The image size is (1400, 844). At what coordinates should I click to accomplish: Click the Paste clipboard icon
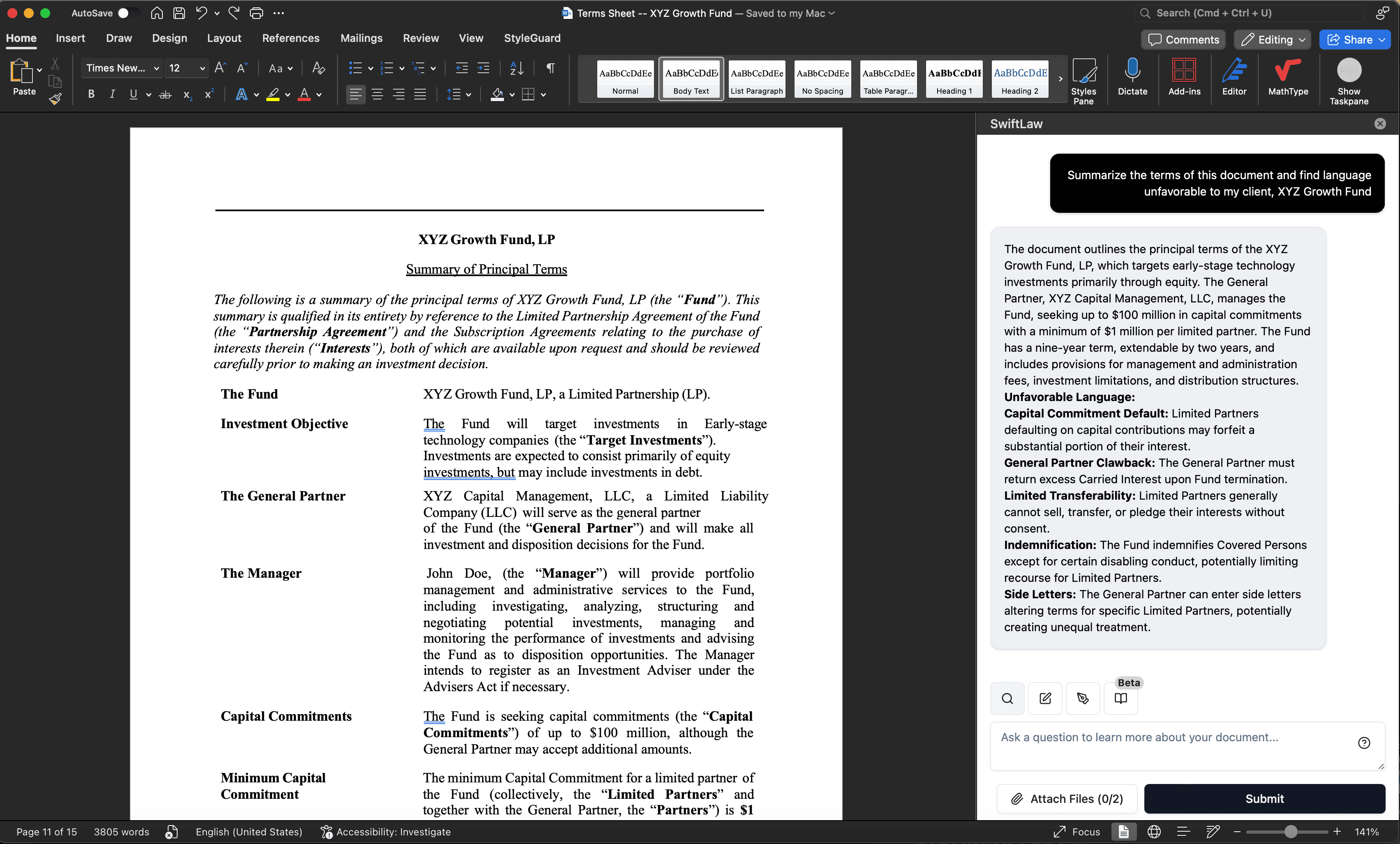22,71
